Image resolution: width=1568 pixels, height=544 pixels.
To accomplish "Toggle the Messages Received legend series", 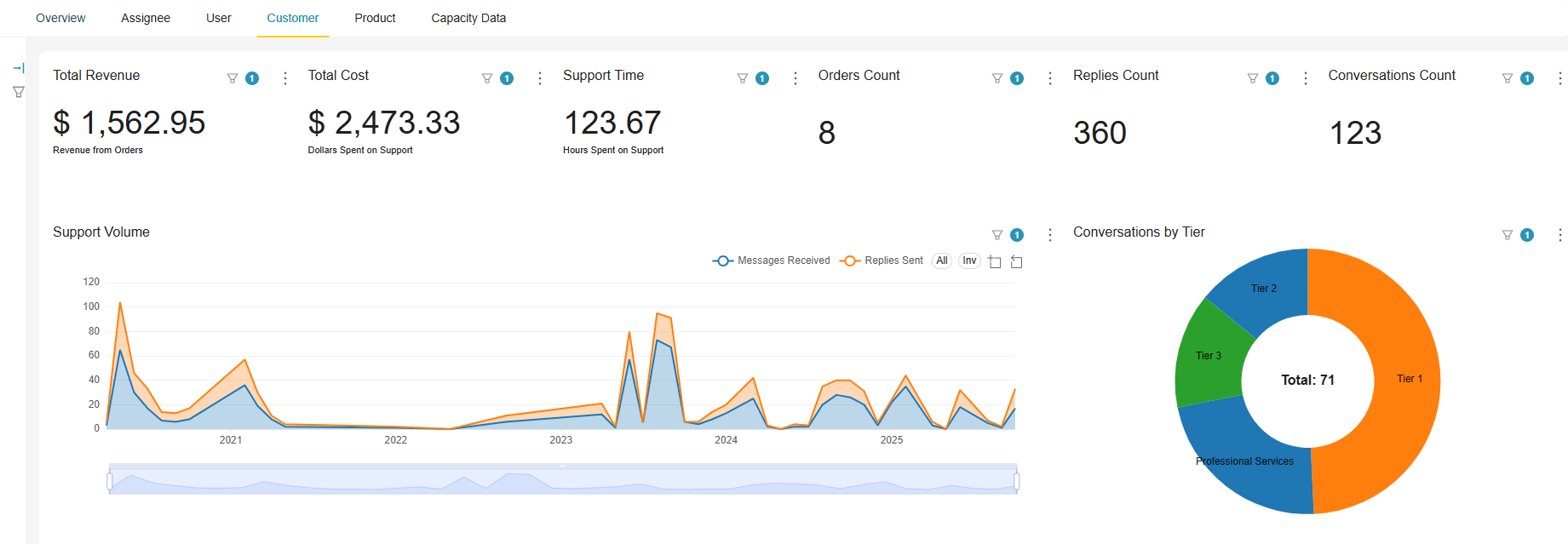I will click(x=772, y=261).
